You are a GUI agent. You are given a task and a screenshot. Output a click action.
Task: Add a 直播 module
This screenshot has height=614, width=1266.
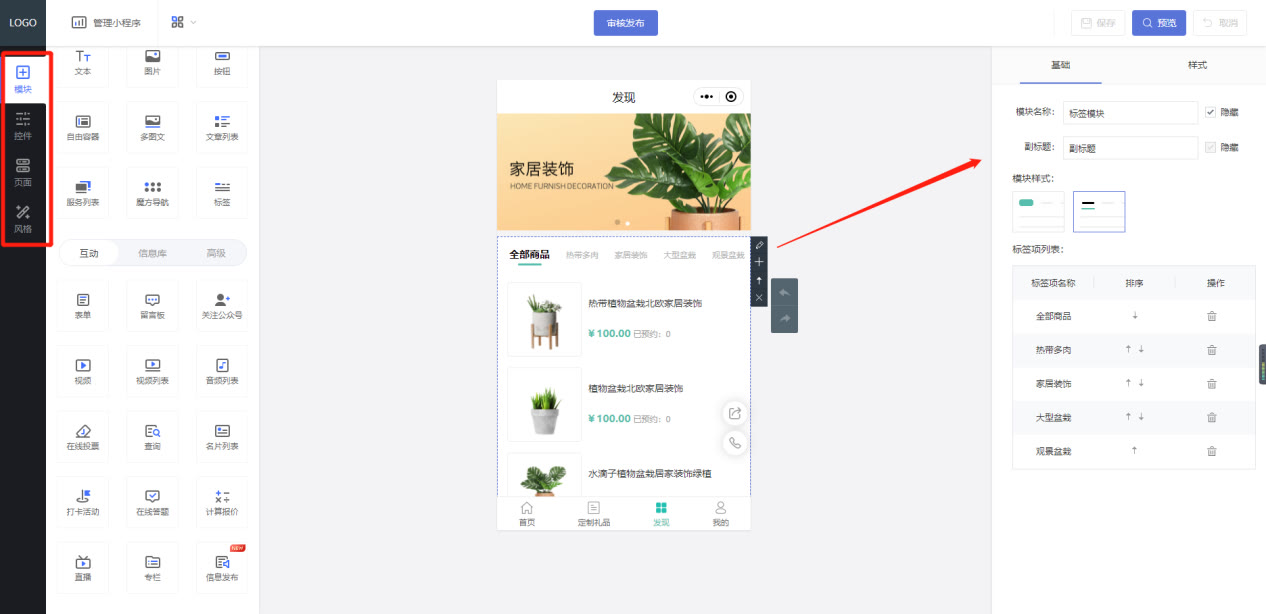(83, 568)
